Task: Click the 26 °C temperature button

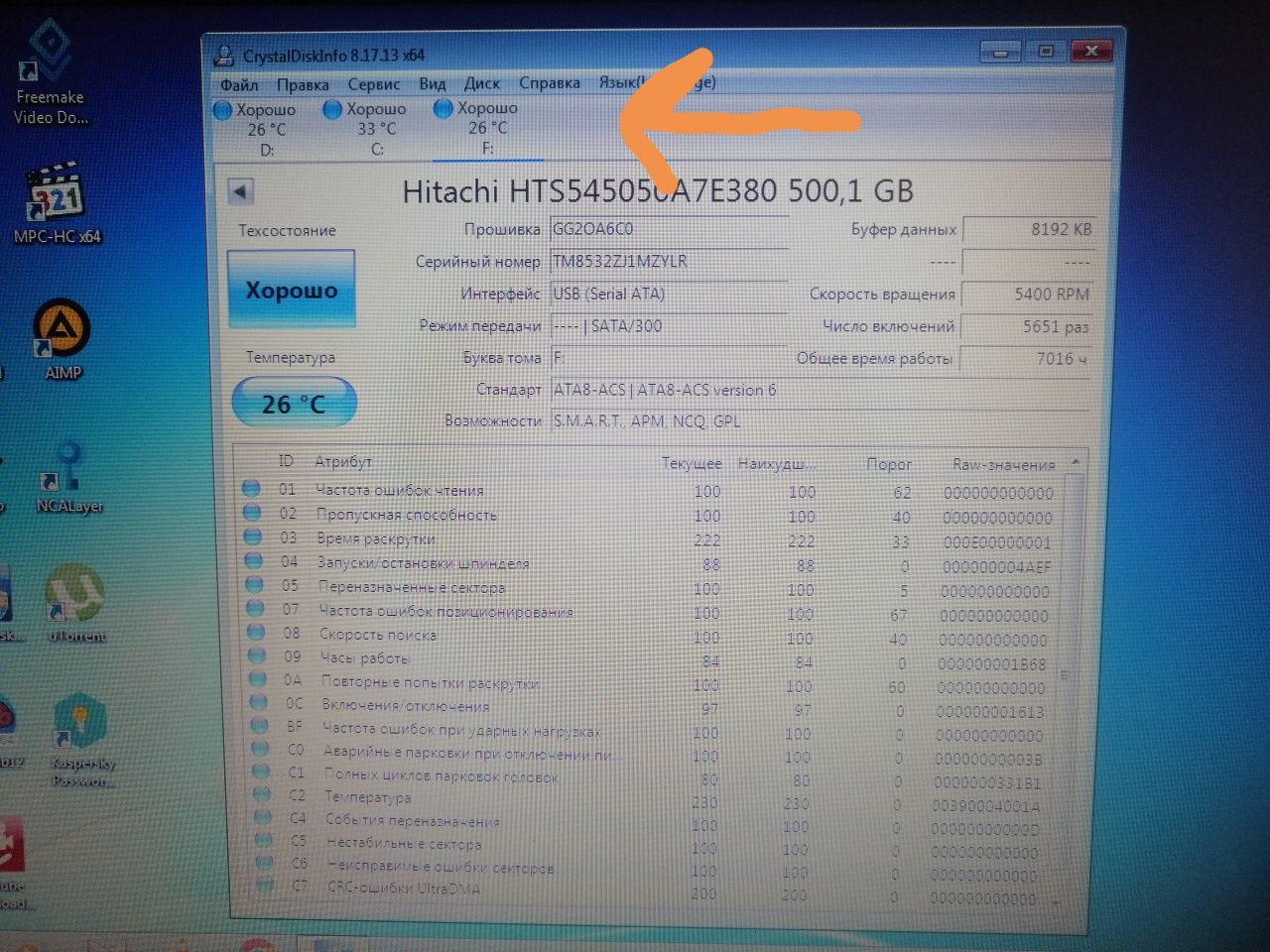Action: coord(294,404)
